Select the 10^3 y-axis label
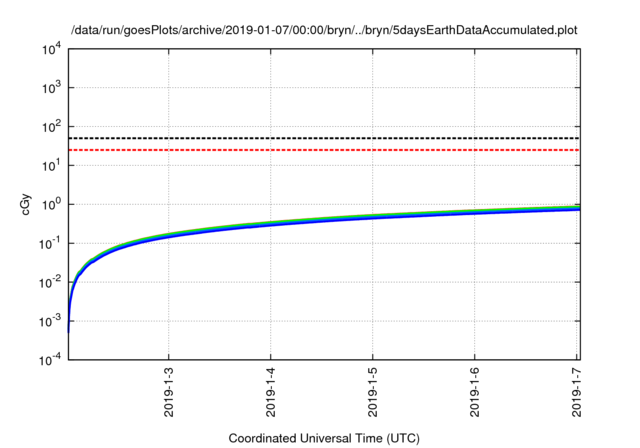The height and width of the screenshot is (448, 640). (51, 88)
